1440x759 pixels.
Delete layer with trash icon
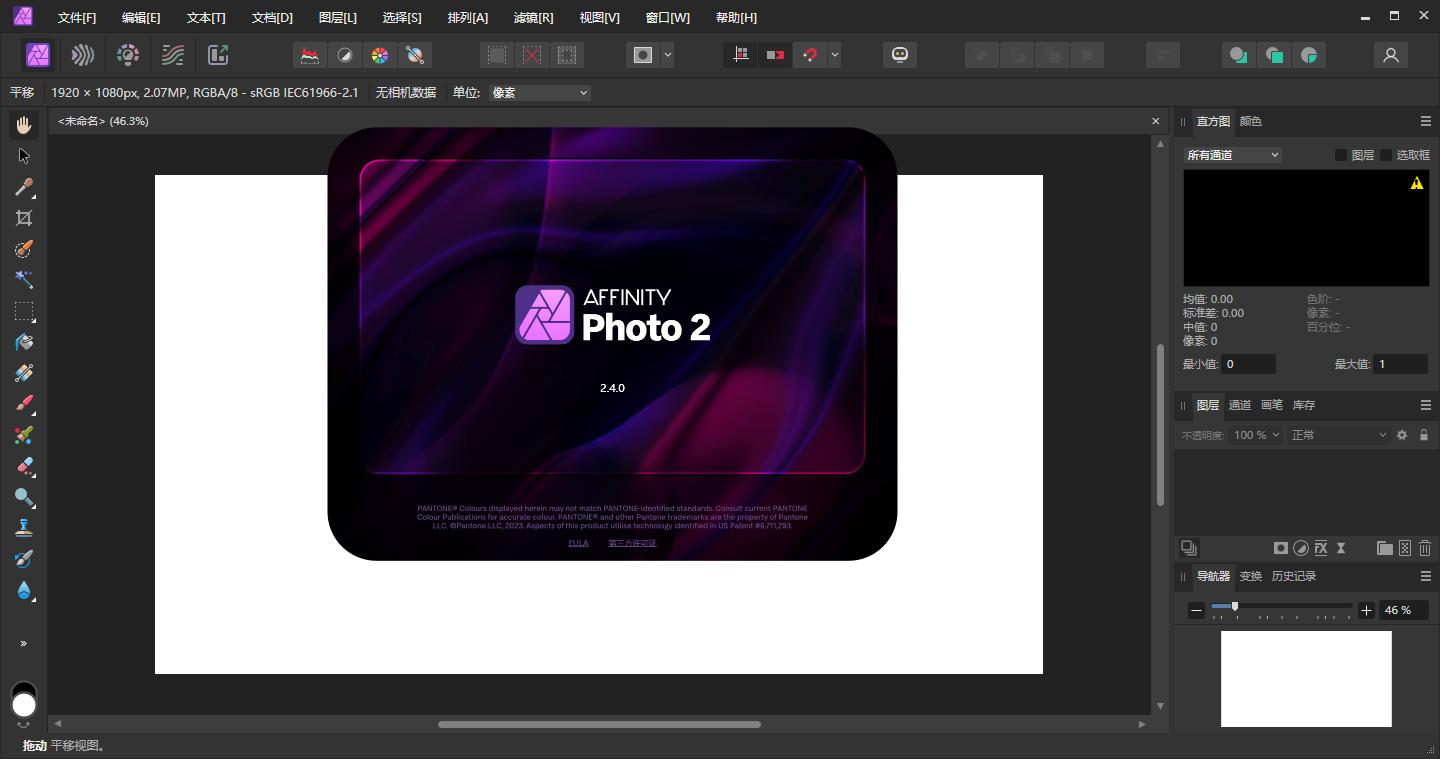[x=1425, y=548]
